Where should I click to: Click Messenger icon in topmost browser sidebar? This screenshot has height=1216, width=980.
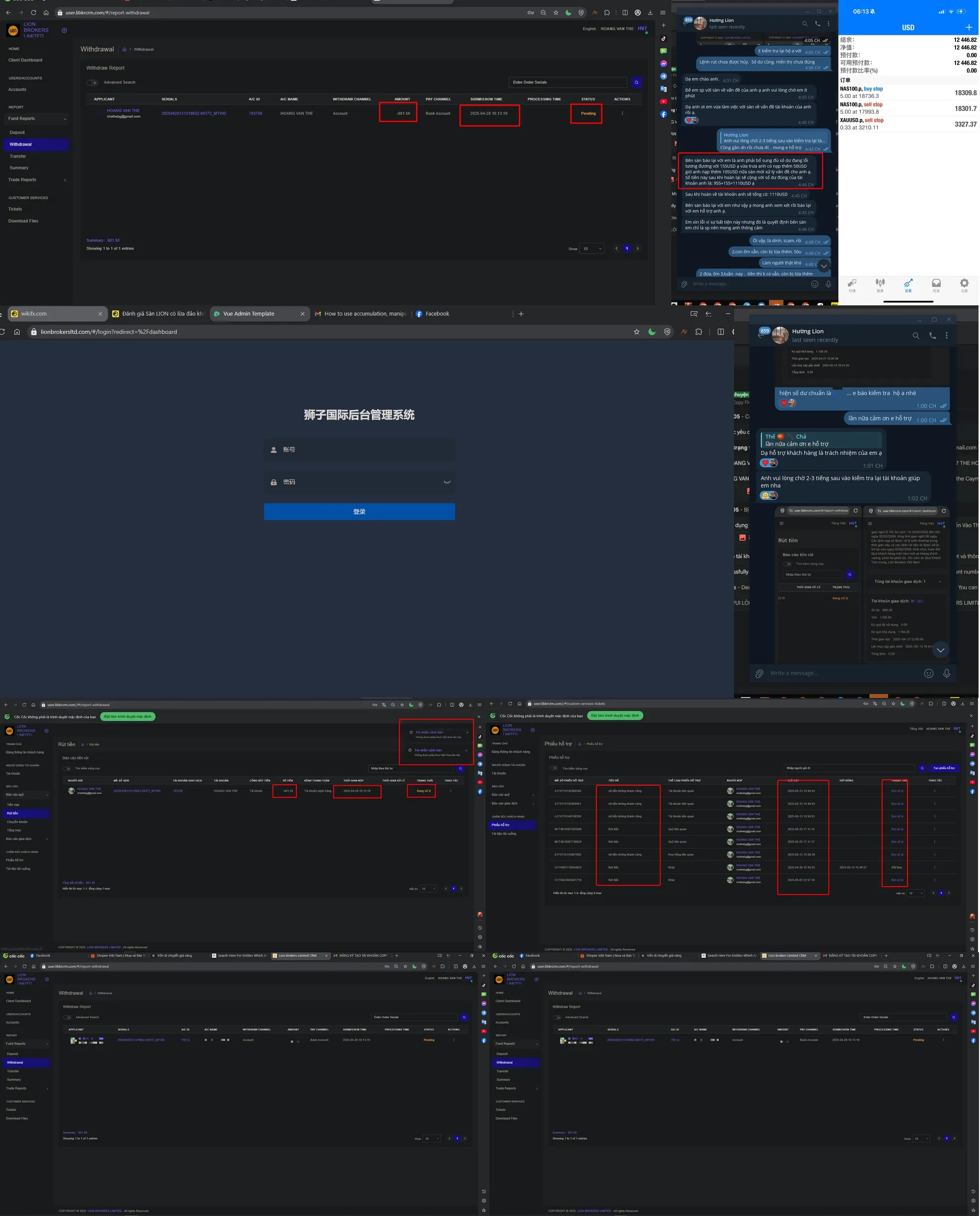[663, 63]
